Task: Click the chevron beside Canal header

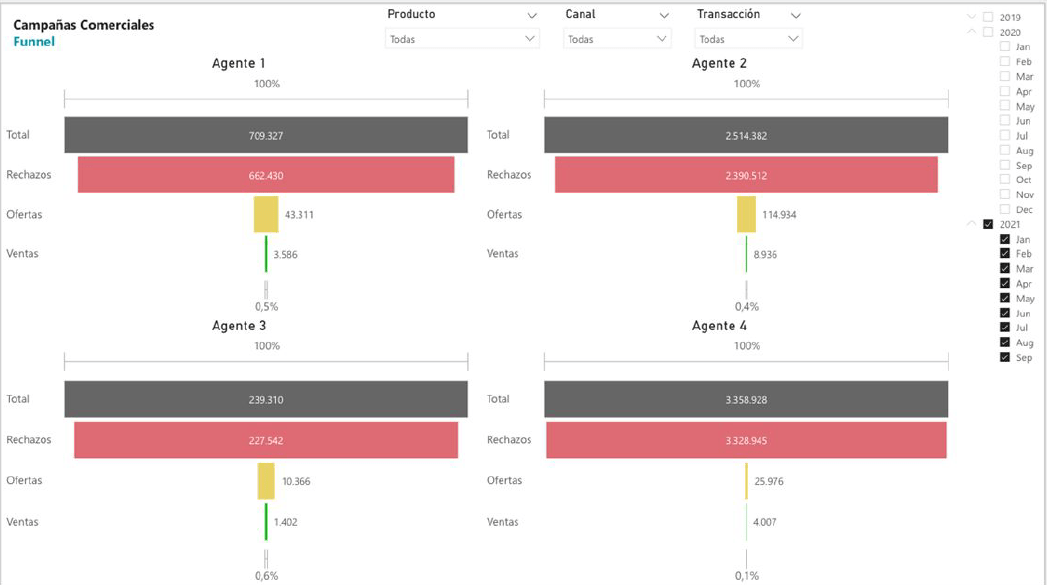Action: pyautogui.click(x=664, y=16)
